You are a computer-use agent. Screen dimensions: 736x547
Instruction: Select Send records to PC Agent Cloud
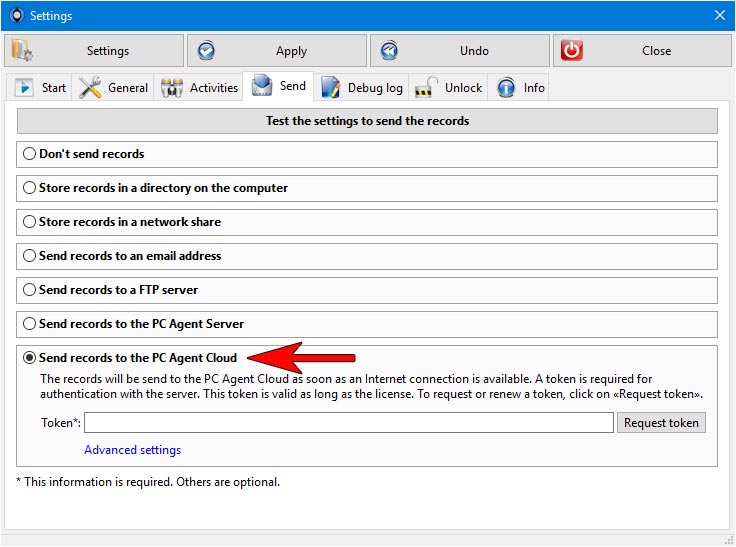point(30,358)
